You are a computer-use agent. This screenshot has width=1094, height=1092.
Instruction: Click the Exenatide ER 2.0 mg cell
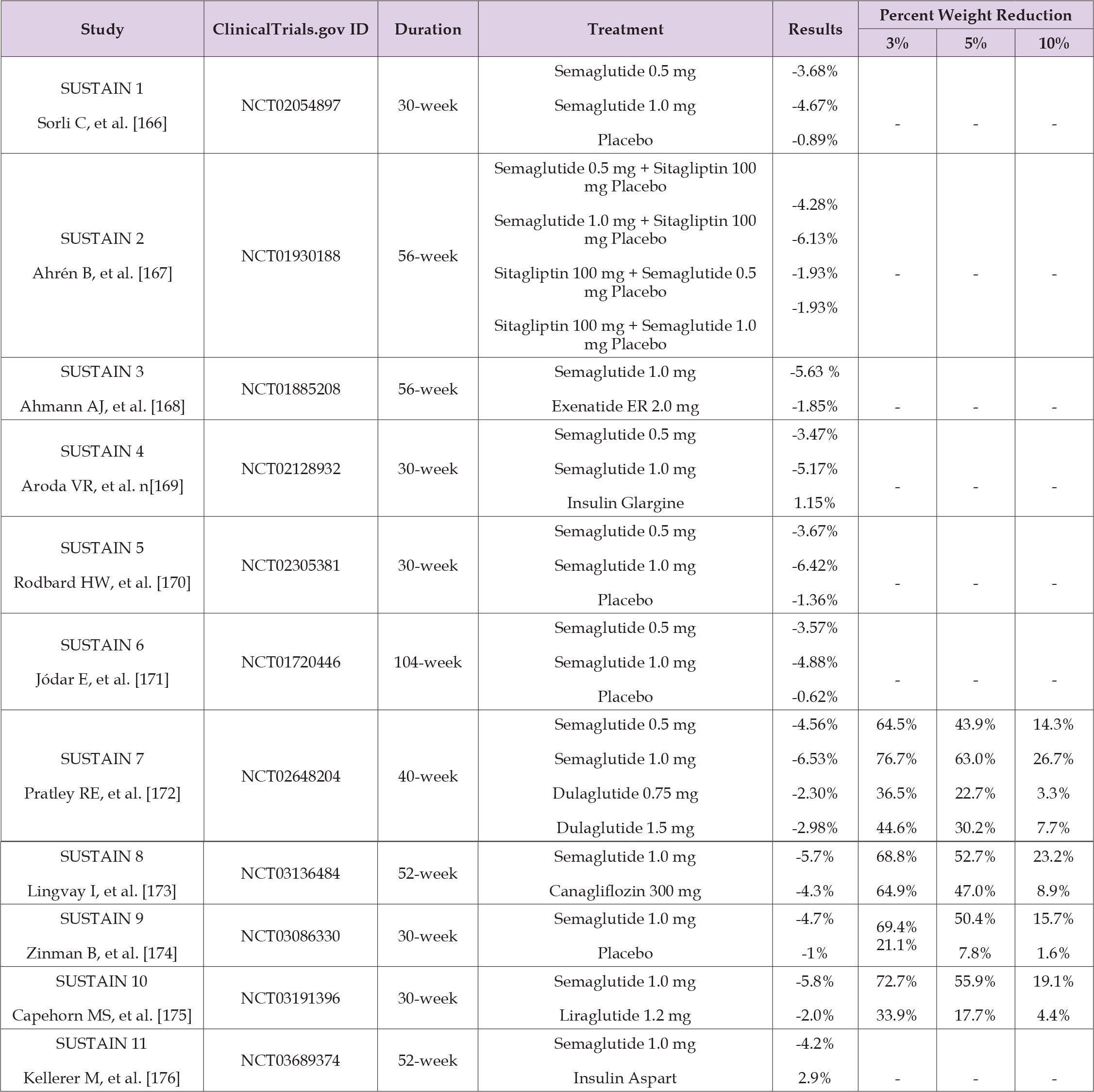click(625, 407)
